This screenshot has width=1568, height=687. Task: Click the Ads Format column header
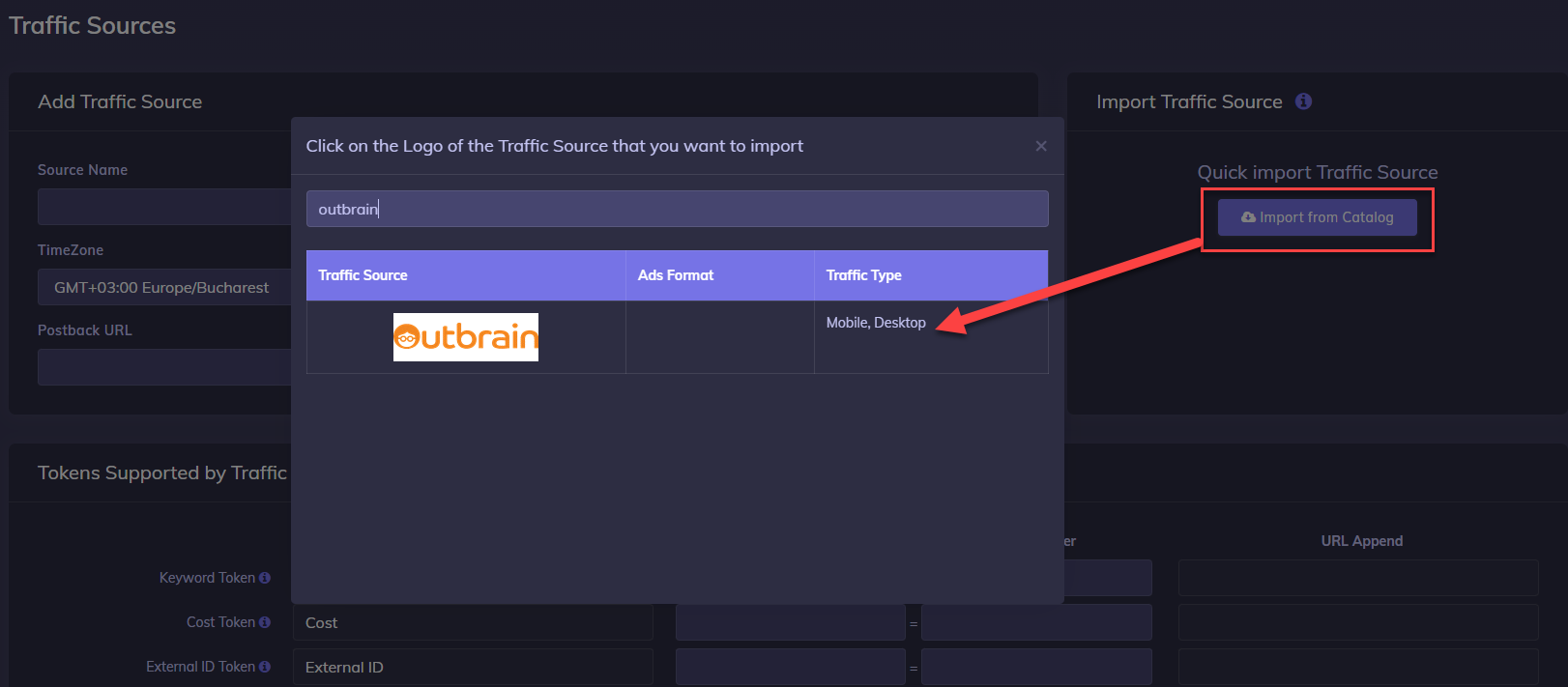coord(720,275)
